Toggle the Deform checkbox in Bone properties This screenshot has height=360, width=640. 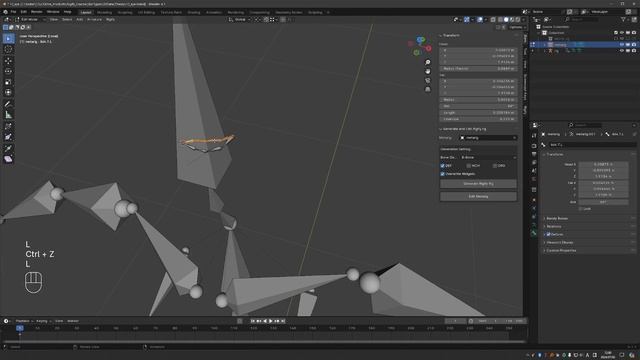549,234
